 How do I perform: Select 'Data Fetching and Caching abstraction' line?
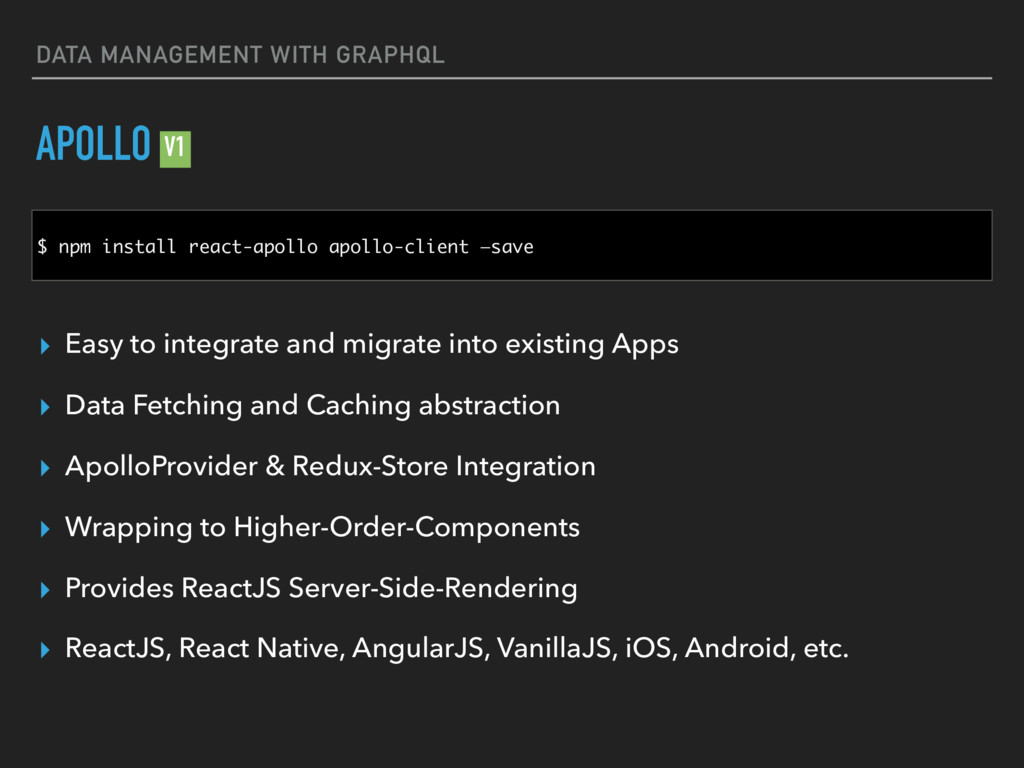pos(312,406)
